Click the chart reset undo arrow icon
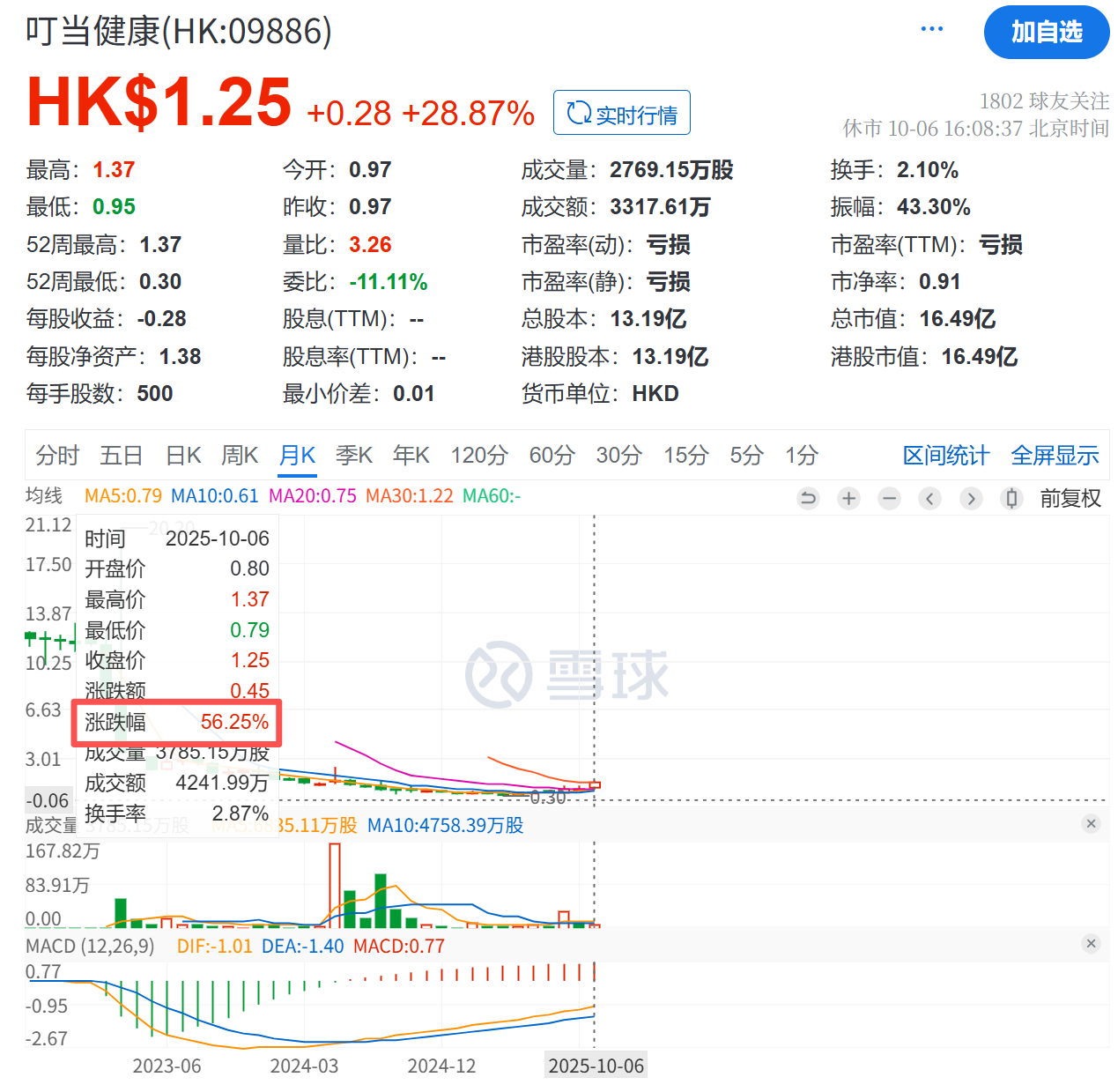The image size is (1118, 1092). (808, 499)
